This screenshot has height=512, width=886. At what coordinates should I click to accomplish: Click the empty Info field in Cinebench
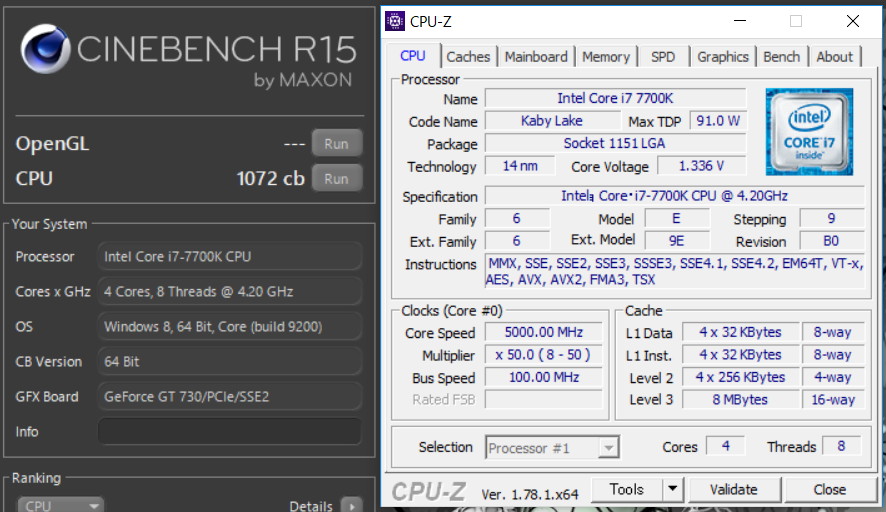tap(229, 431)
